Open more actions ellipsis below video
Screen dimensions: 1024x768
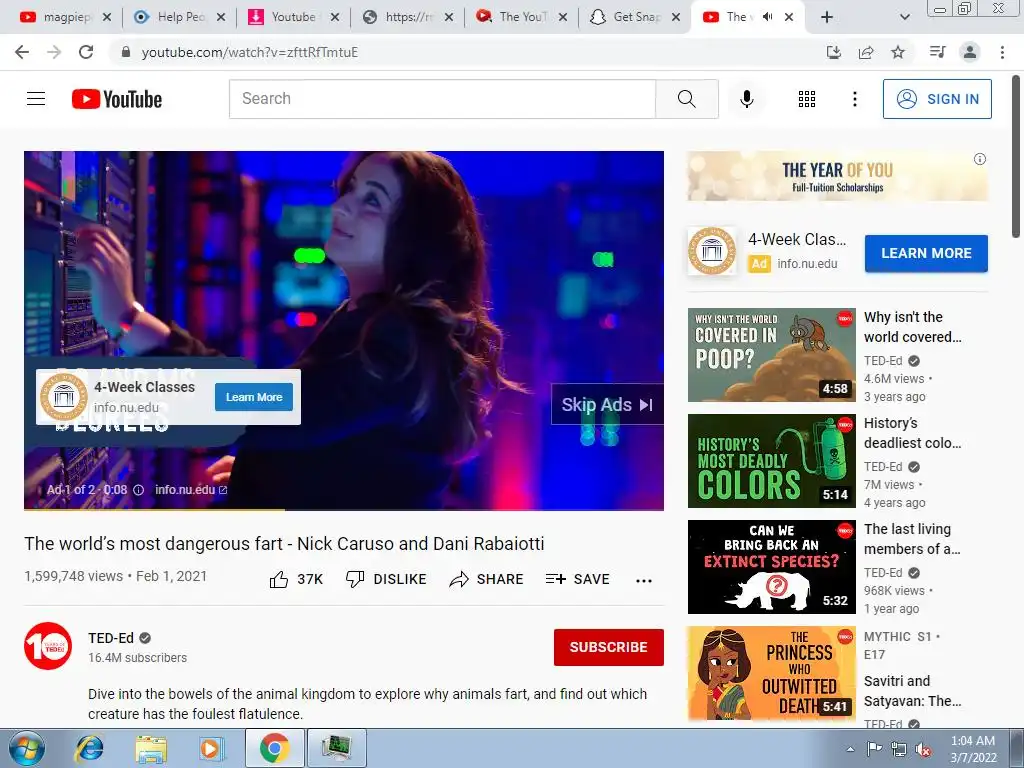(644, 581)
